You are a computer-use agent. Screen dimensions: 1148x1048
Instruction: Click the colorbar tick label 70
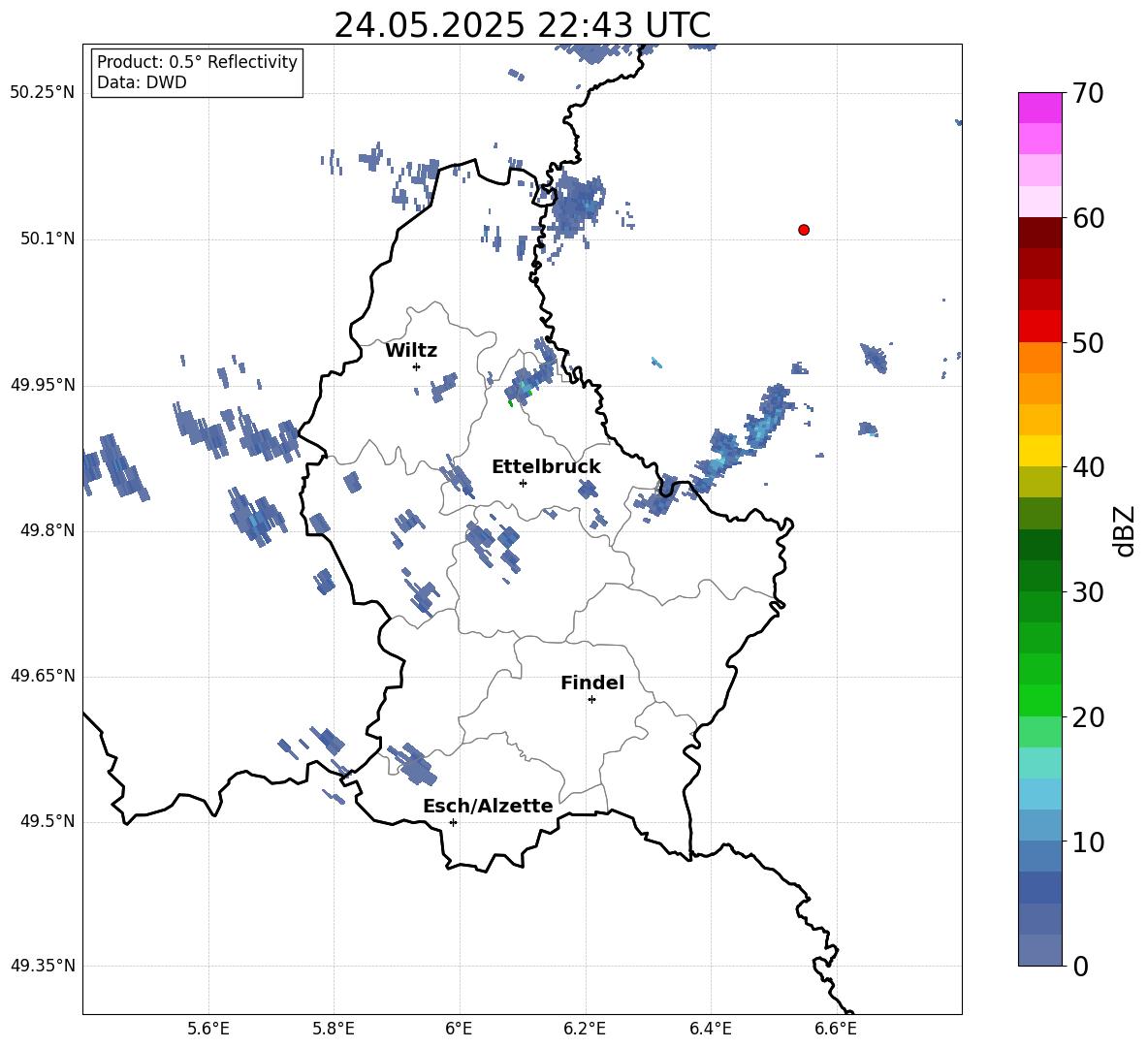pos(1088,94)
